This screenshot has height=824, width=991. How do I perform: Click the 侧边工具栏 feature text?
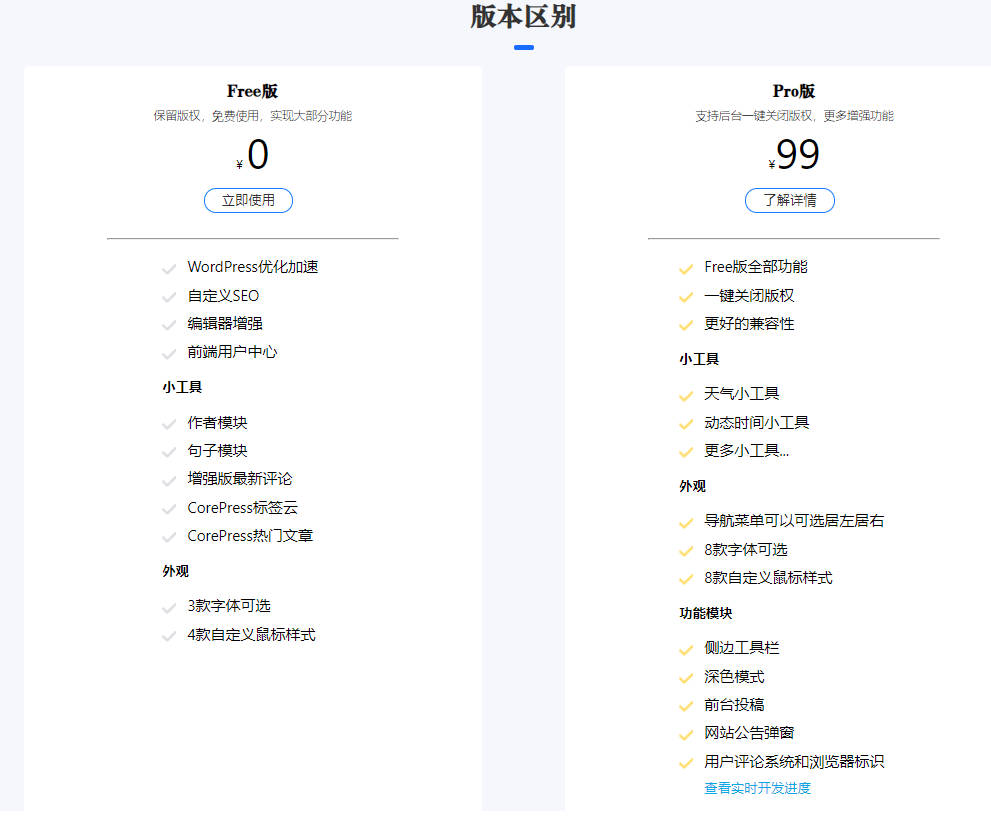coord(741,648)
